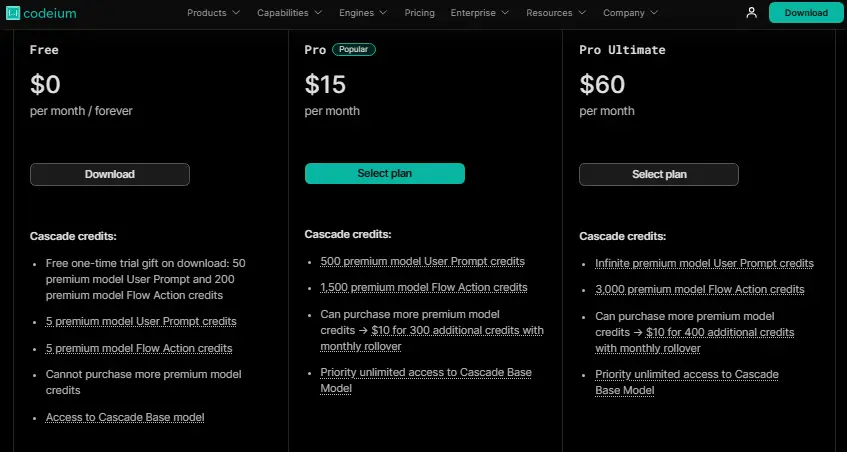Click '1,500 premium model Flow Action credits' link
The height and width of the screenshot is (452, 847).
coord(424,288)
